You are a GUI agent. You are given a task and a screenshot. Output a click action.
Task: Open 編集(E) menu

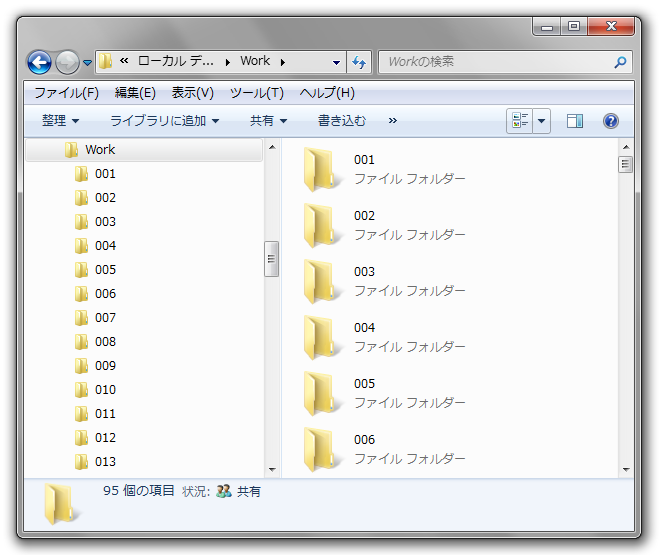tap(135, 93)
